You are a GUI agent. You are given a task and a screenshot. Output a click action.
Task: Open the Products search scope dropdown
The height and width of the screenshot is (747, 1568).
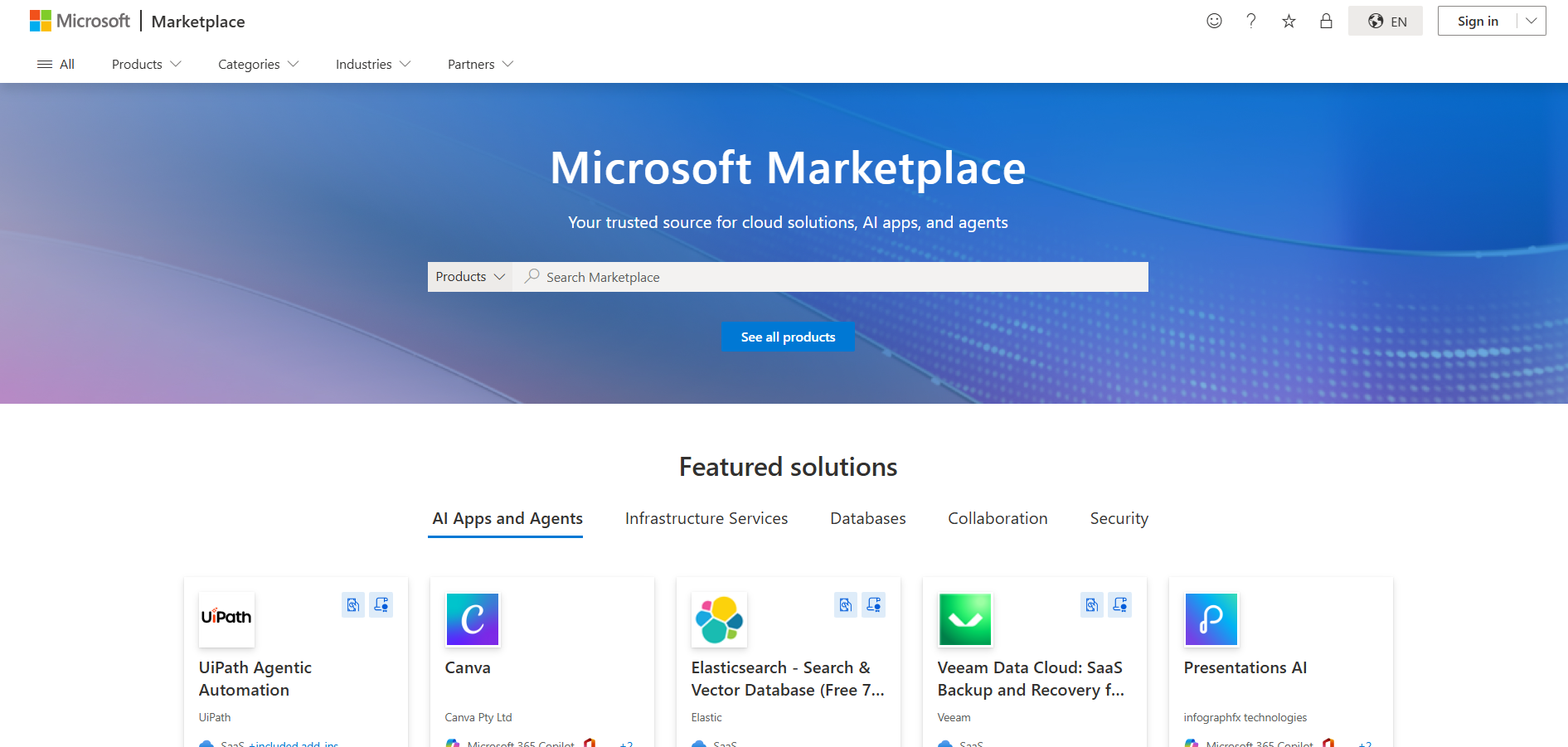pyautogui.click(x=470, y=277)
